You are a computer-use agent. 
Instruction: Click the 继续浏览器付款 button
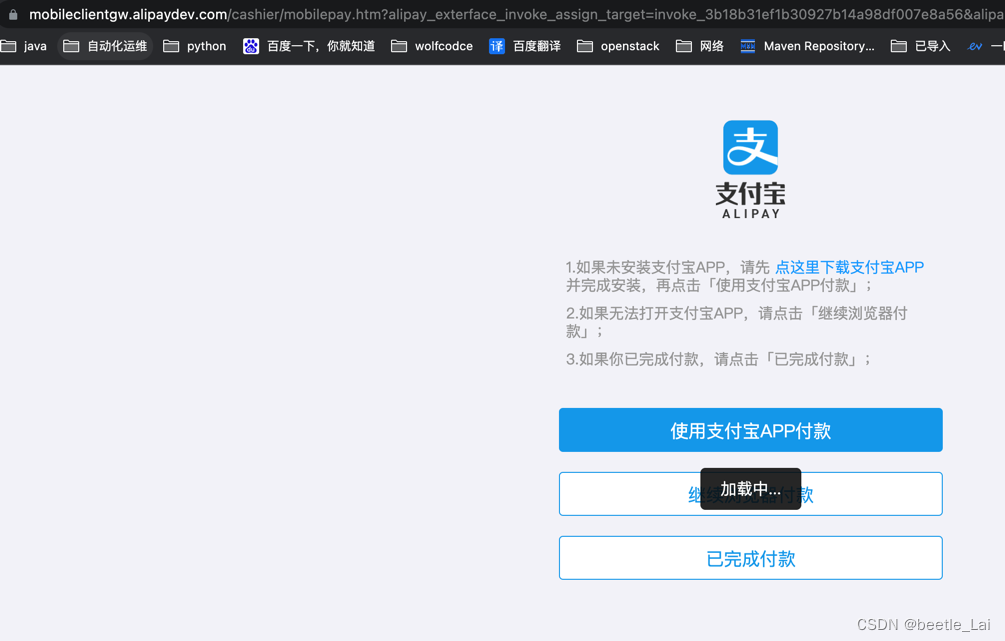[x=751, y=494]
